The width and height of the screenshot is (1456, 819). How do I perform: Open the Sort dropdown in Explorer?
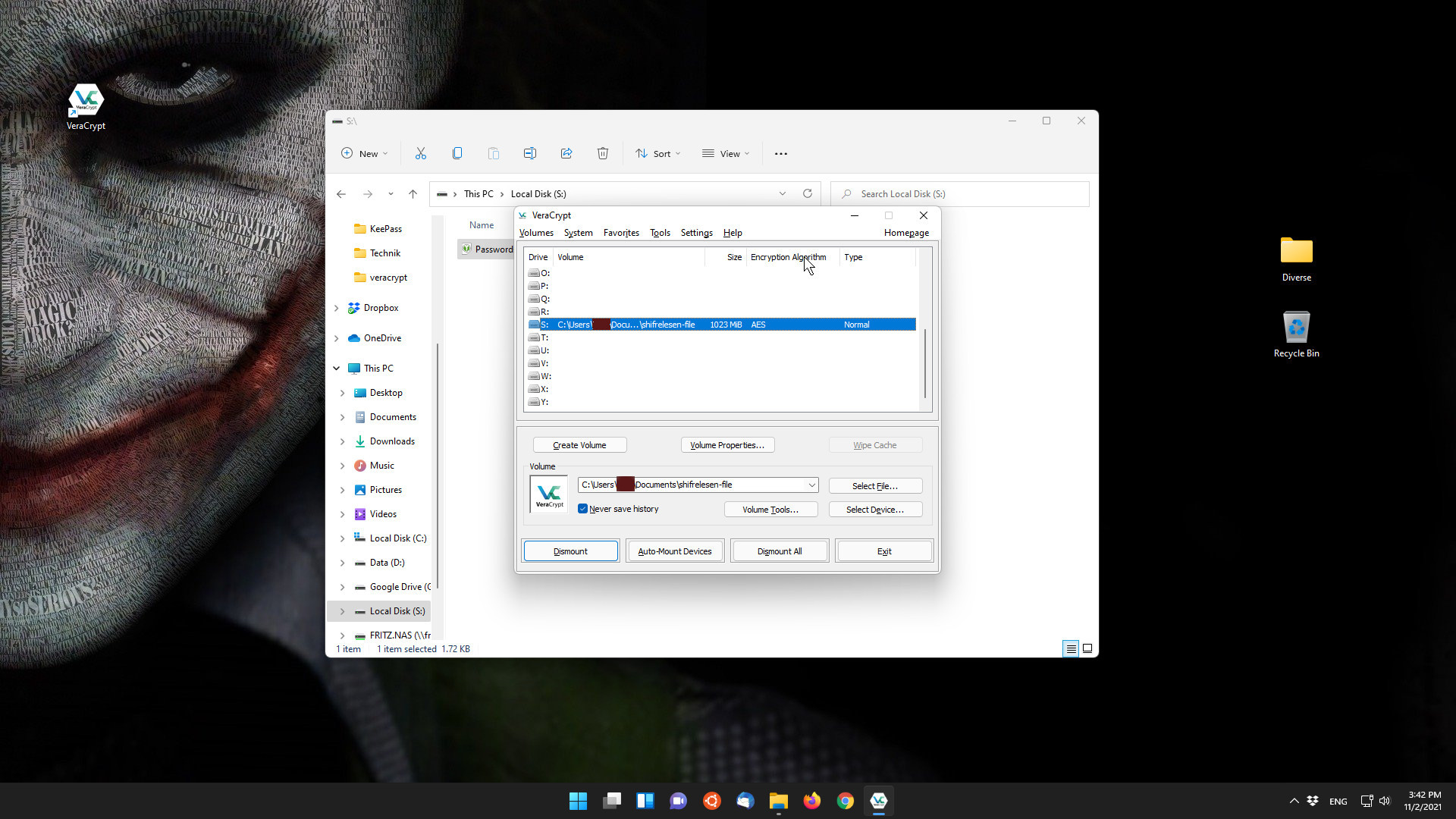point(658,153)
